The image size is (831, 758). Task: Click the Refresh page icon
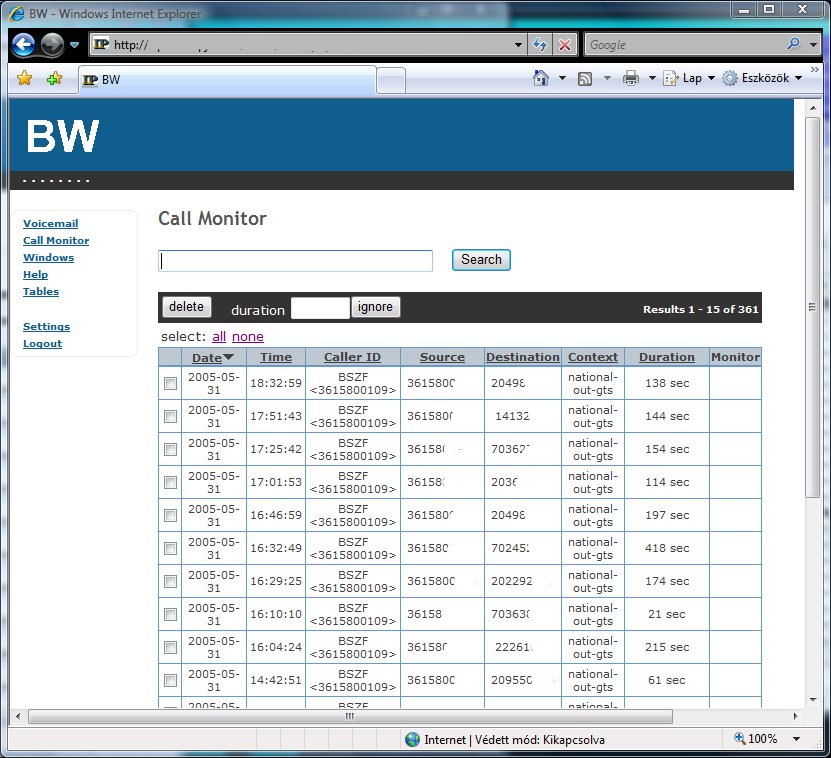click(x=540, y=45)
